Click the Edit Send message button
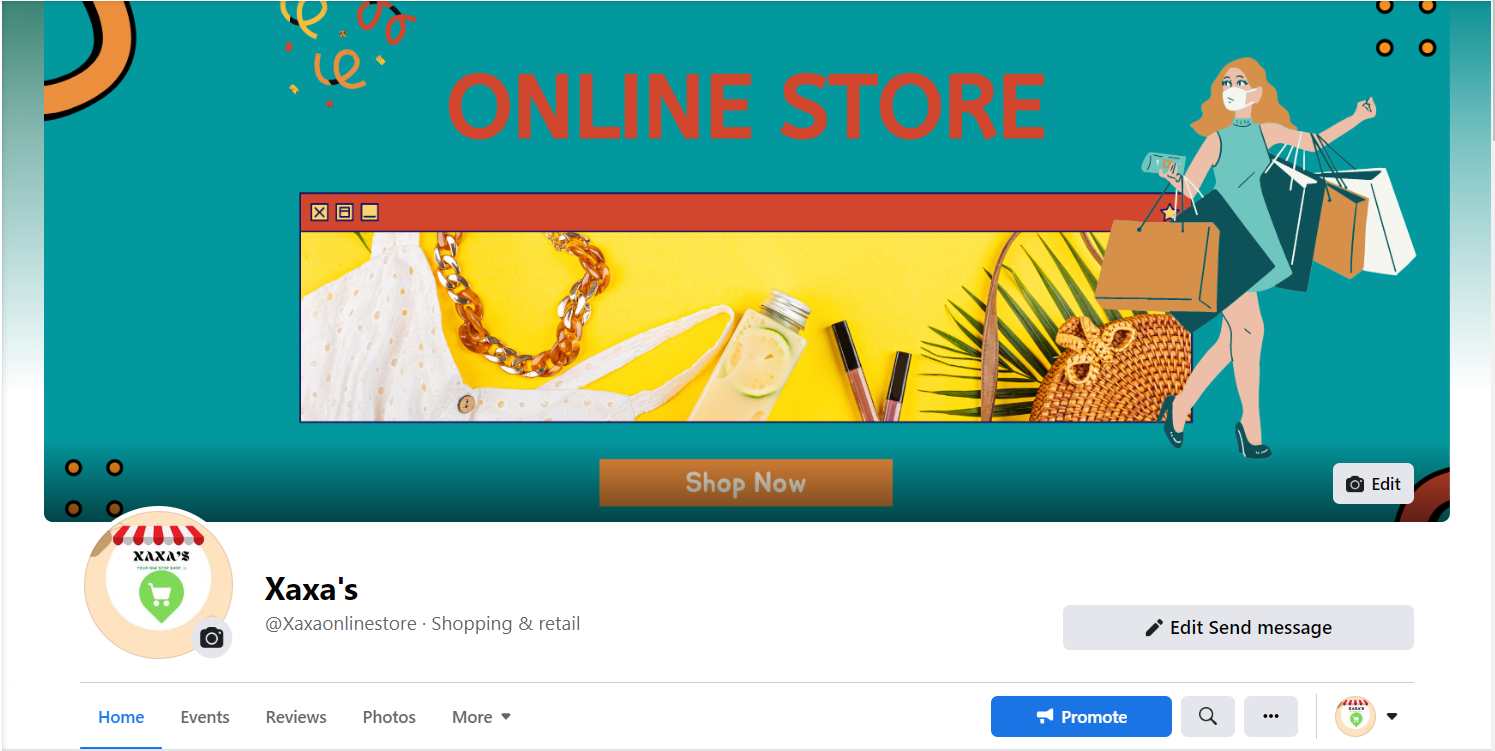Image resolution: width=1495 pixels, height=751 pixels. coord(1238,628)
